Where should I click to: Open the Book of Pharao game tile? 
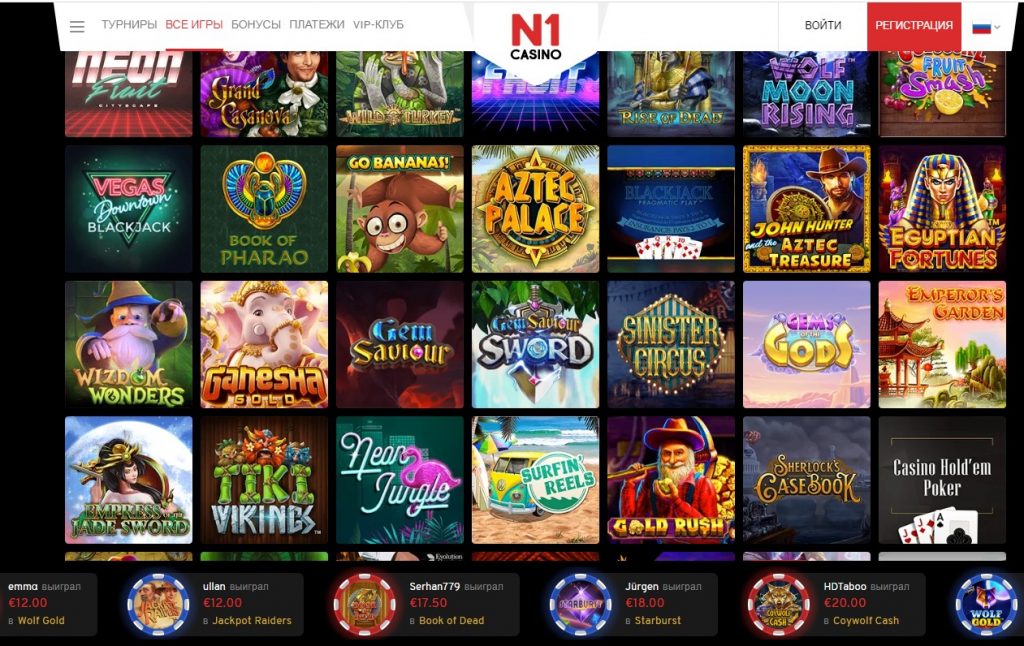(x=264, y=209)
